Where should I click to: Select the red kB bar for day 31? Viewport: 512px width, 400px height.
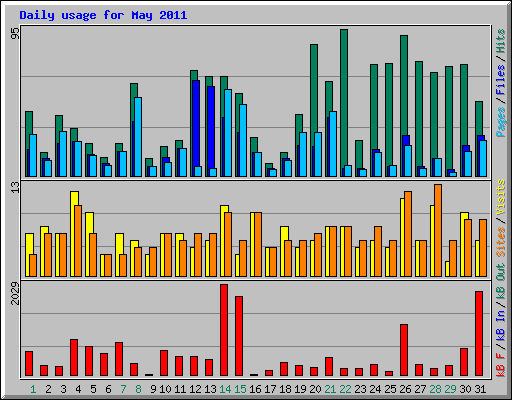pos(479,334)
